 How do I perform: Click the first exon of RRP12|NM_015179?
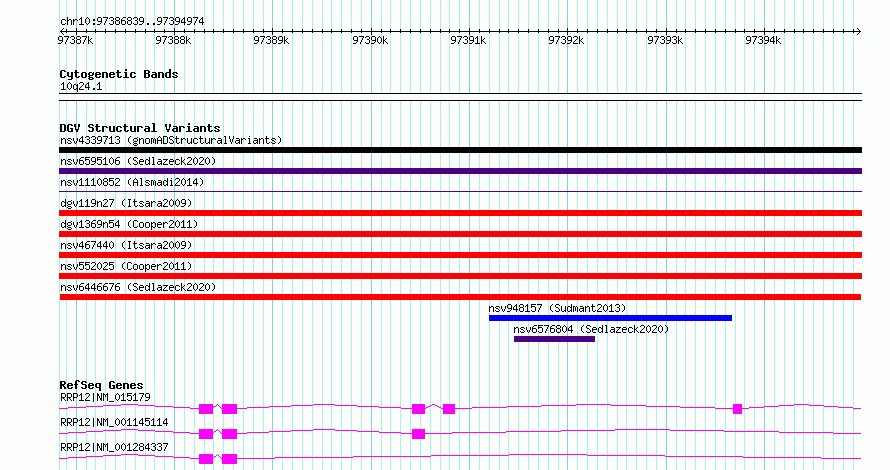(x=206, y=409)
